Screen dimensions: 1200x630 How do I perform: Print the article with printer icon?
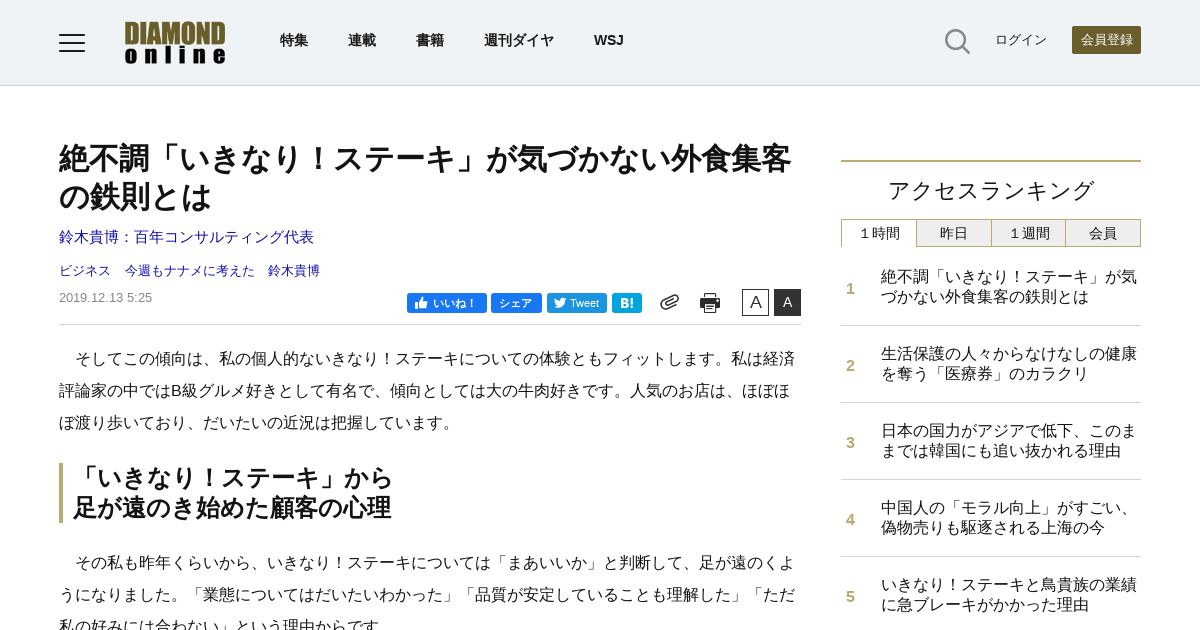tap(710, 303)
